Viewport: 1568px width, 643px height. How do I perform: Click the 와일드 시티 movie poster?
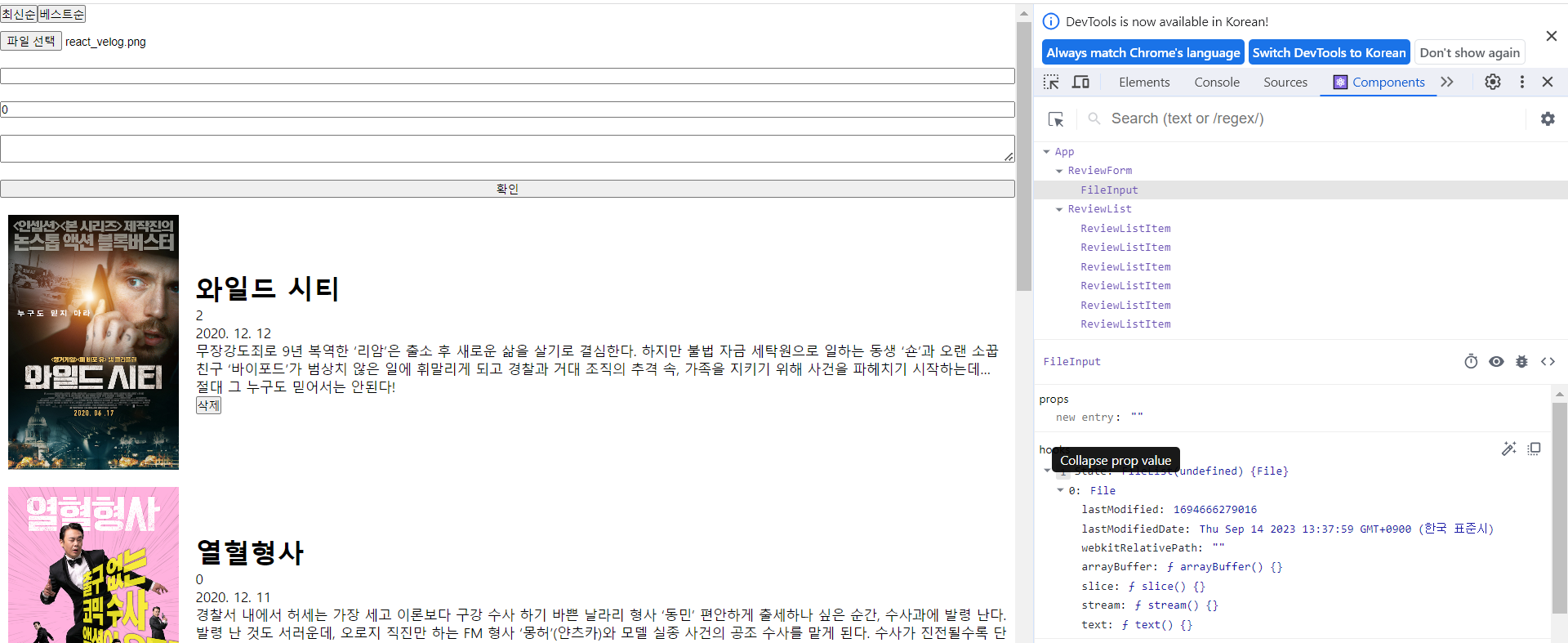point(93,342)
